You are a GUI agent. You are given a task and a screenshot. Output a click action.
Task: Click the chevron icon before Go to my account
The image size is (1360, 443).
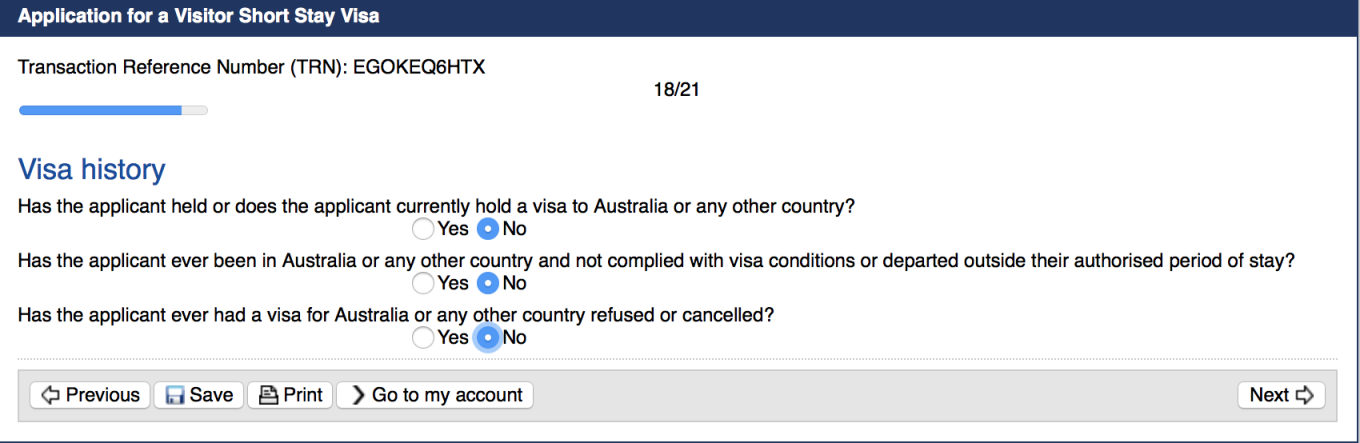[x=359, y=395]
